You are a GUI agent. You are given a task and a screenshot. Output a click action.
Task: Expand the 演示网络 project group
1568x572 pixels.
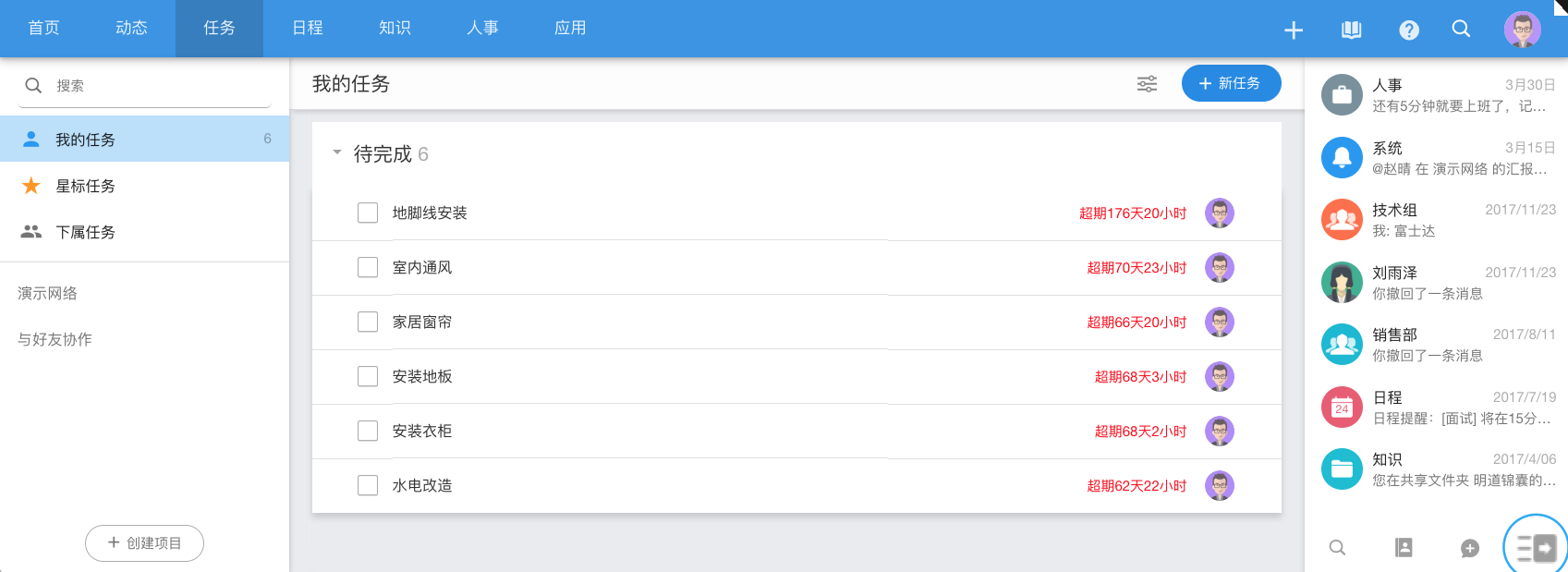click(x=48, y=294)
